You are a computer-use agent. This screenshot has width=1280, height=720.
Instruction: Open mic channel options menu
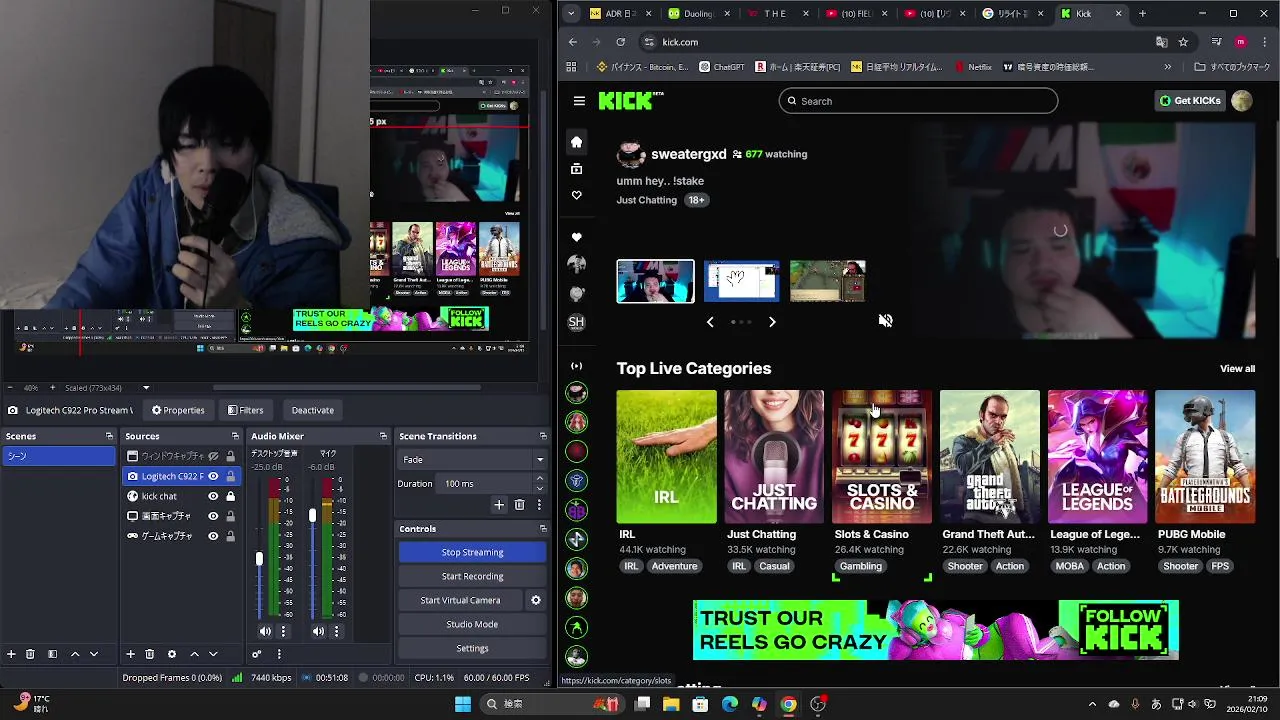336,631
